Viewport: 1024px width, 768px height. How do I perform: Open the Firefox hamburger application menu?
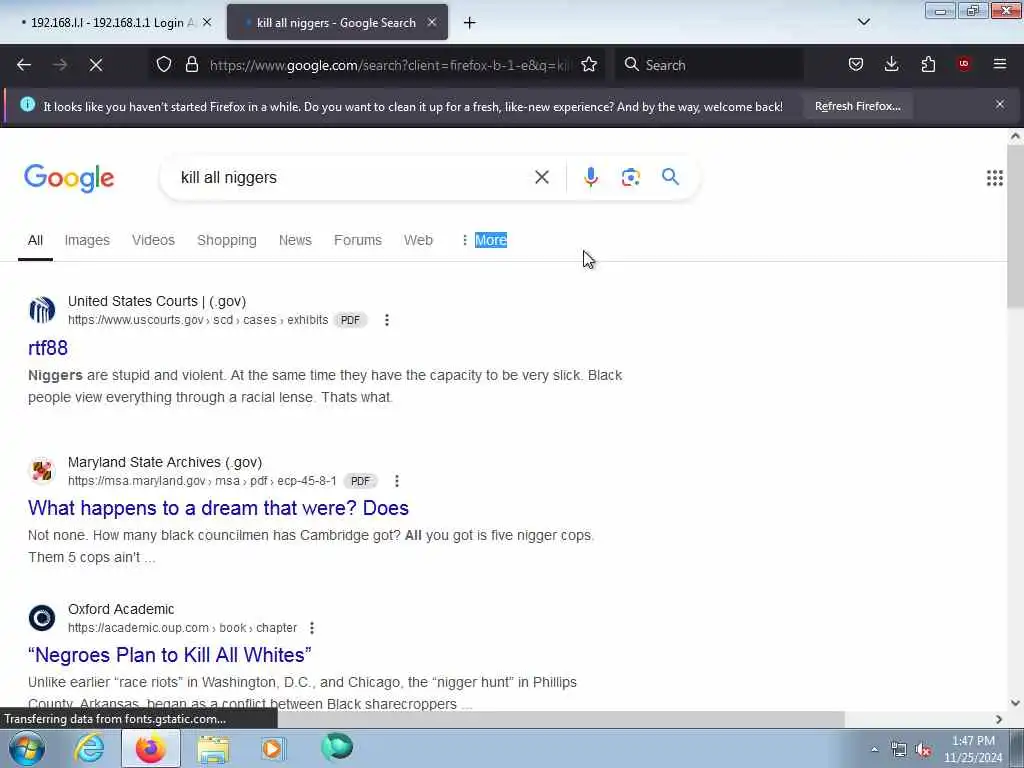pos(999,64)
